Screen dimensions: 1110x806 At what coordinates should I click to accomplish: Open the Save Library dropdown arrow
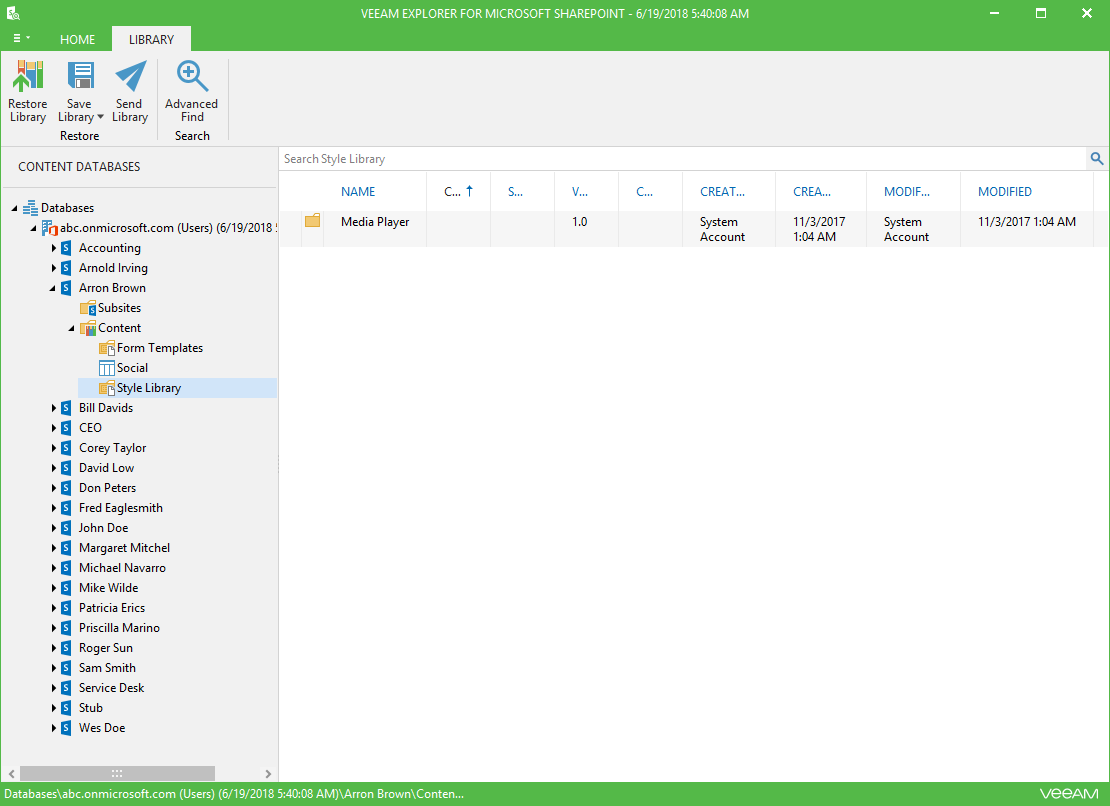click(x=101, y=117)
